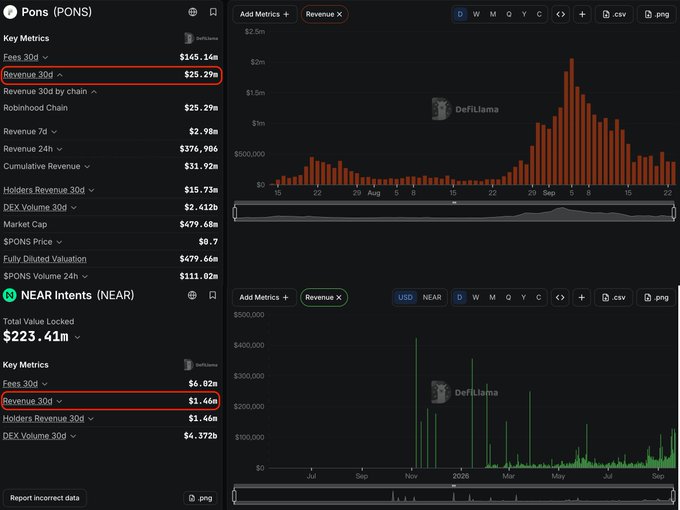
Task: Open Add Metrics on the NEAR chart
Action: (264, 298)
